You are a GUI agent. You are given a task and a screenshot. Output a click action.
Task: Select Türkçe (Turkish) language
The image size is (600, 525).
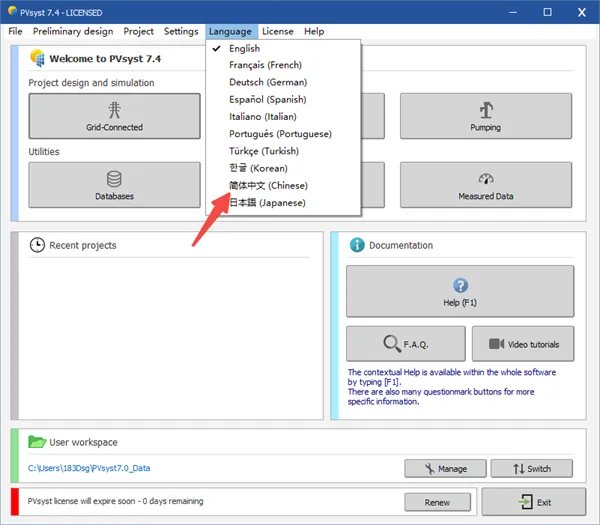coord(283,151)
